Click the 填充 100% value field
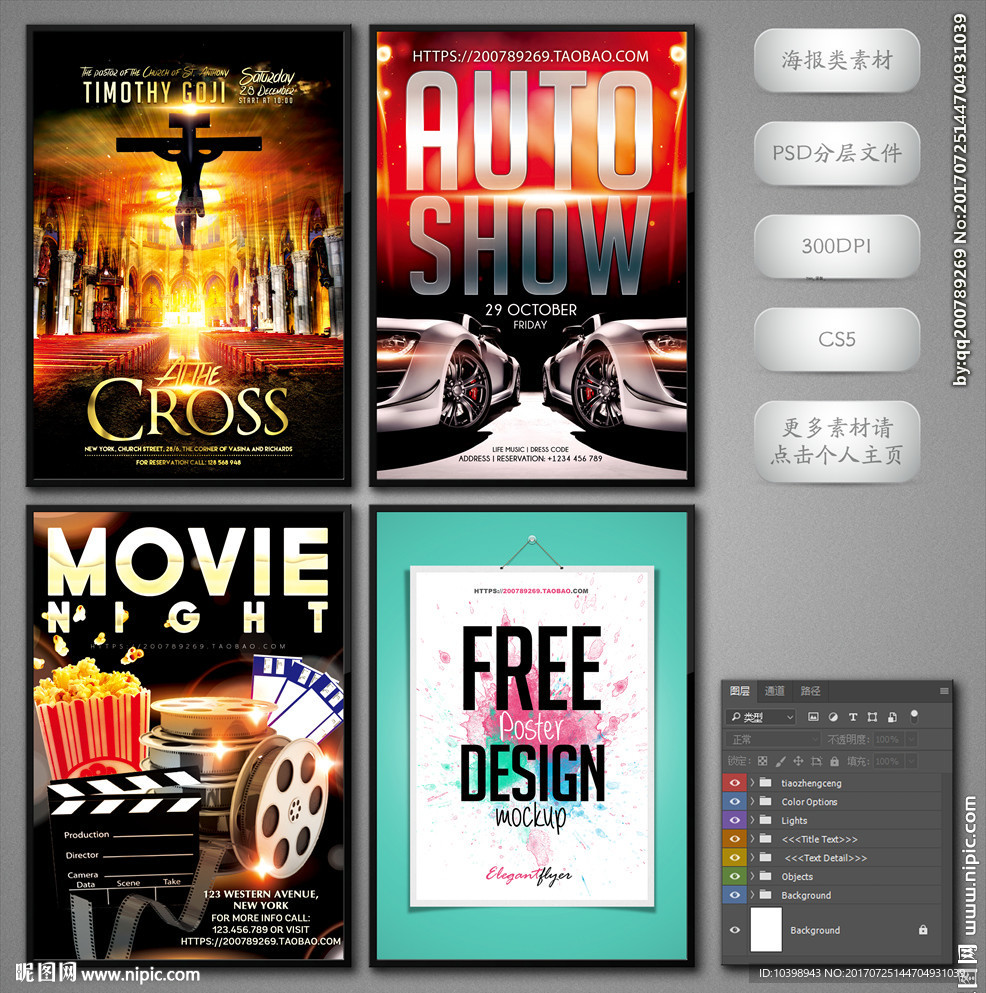The height and width of the screenshot is (993, 986). [x=888, y=761]
